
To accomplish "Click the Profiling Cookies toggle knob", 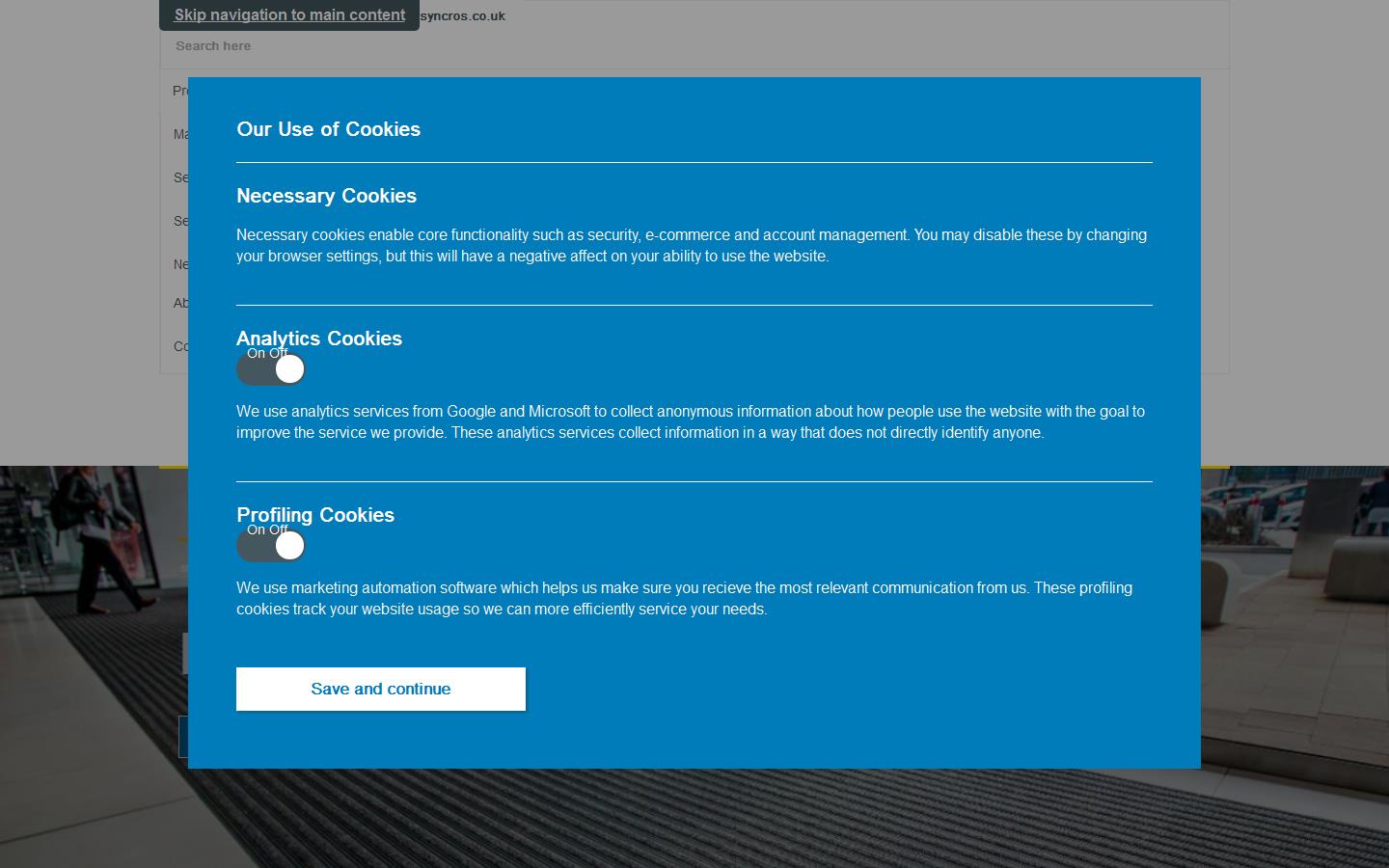I will pos(290,545).
